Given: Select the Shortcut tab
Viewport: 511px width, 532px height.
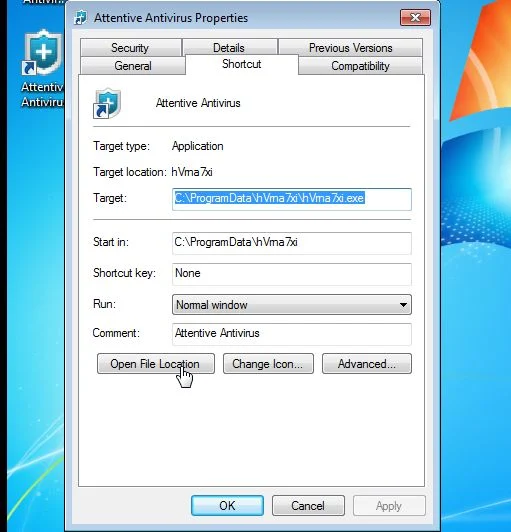Looking at the screenshot, I should tap(242, 64).
